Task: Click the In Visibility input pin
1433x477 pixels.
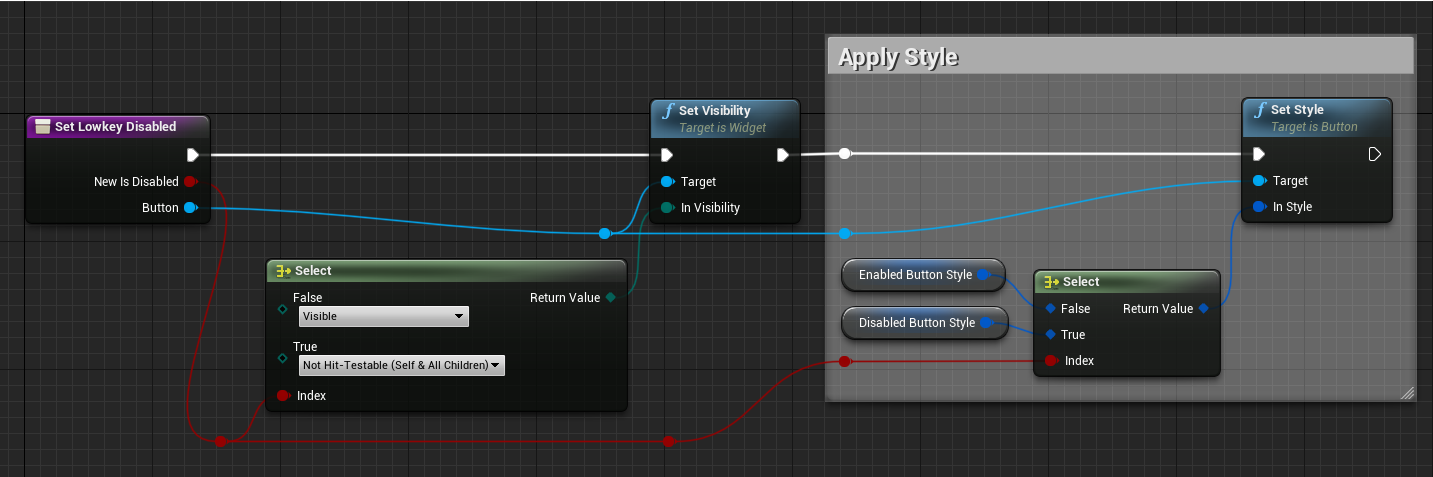Action: pos(666,208)
